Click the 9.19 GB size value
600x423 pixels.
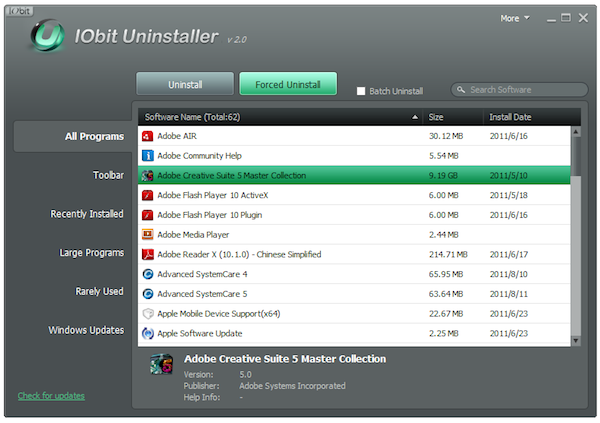coord(443,176)
